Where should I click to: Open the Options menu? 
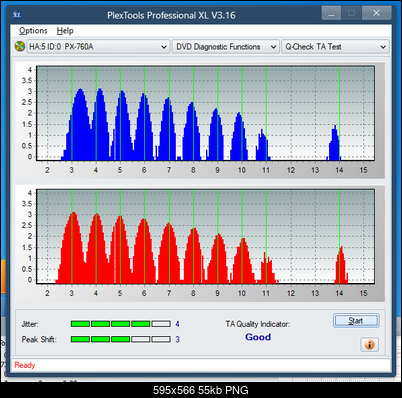pyautogui.click(x=33, y=31)
